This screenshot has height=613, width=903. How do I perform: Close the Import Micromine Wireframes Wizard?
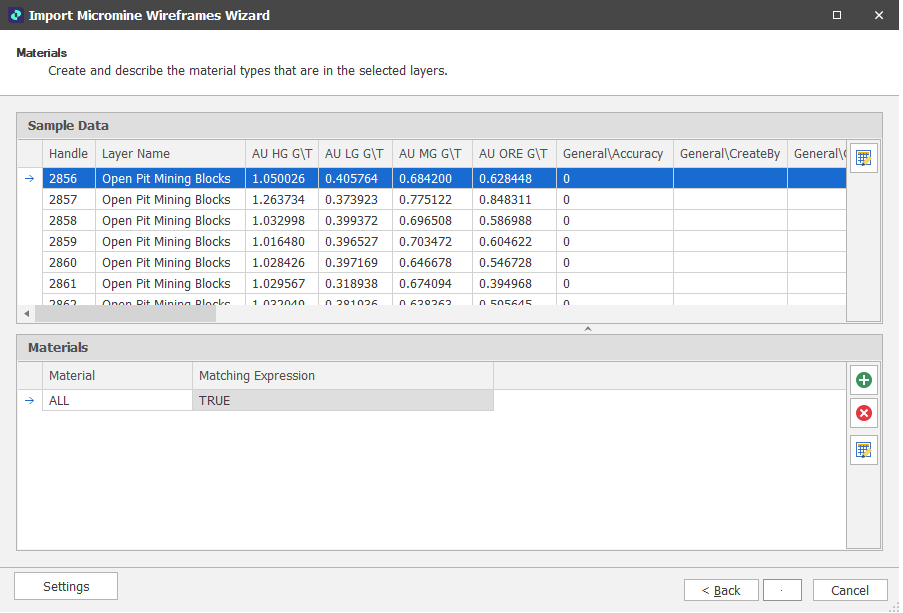coord(878,15)
